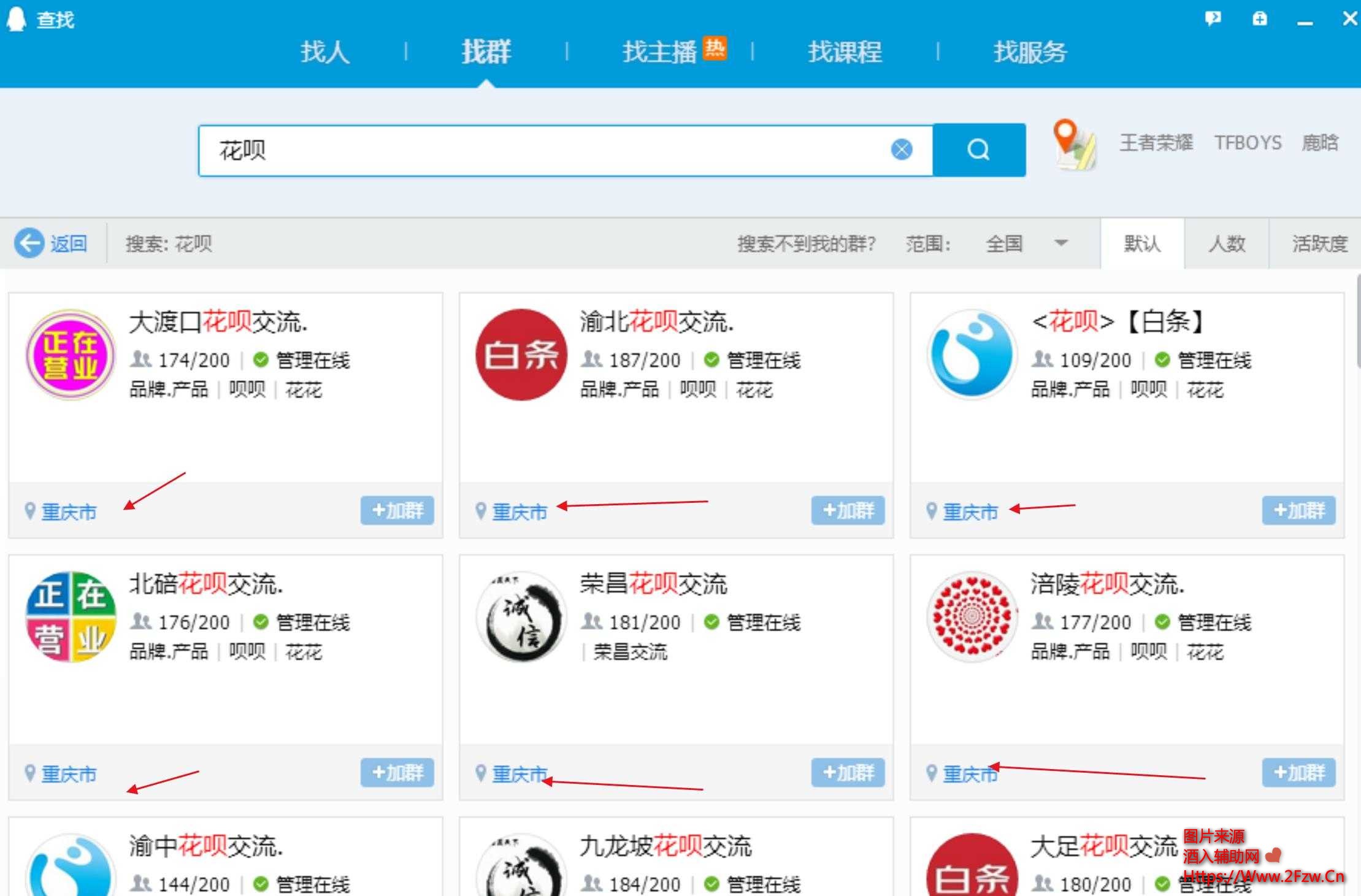The image size is (1361, 896).
Task: Join 大渡口花呗交流 with +加群
Action: (x=397, y=510)
